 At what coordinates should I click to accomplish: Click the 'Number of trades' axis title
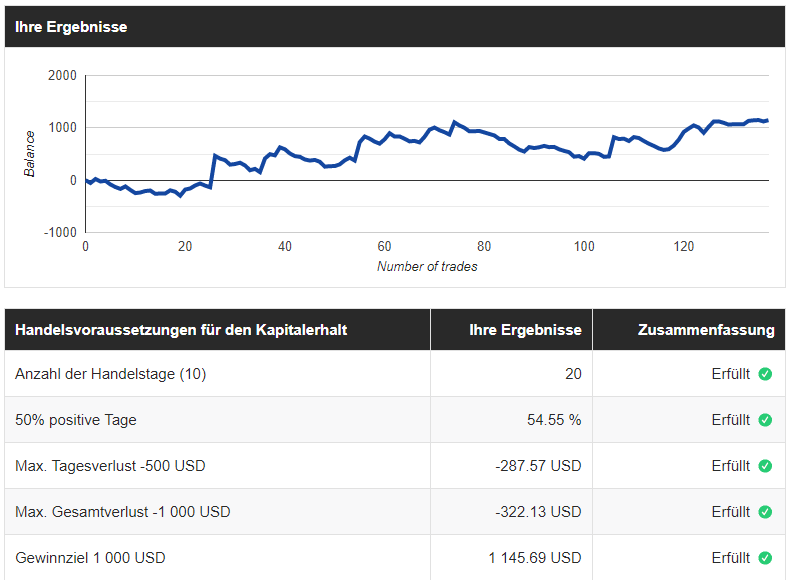coord(427,266)
